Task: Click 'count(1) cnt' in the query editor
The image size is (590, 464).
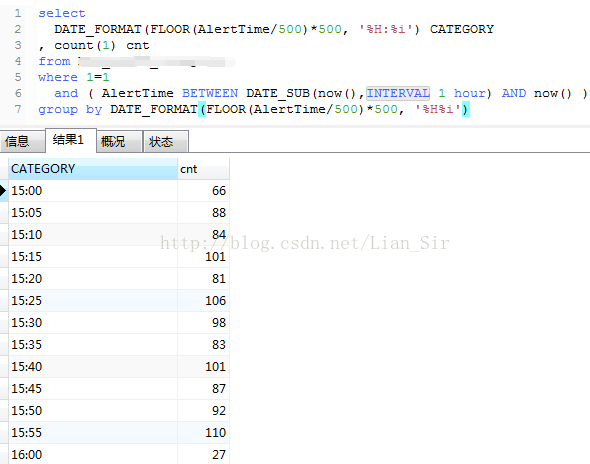Action: pos(102,45)
